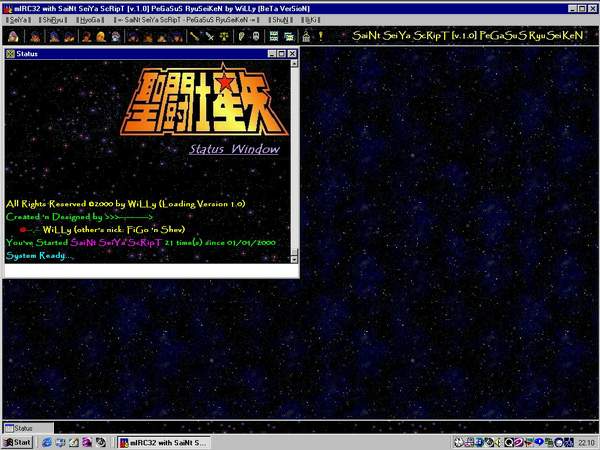Screen dimensions: 600x450
Task: Click the Saint Seiya logo image
Action: point(204,100)
